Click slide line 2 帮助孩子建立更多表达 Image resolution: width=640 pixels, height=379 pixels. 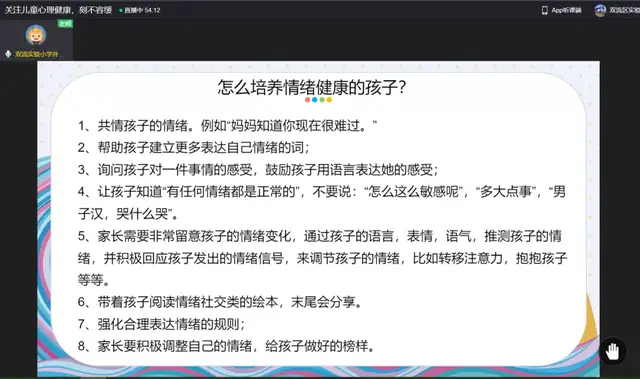click(193, 147)
